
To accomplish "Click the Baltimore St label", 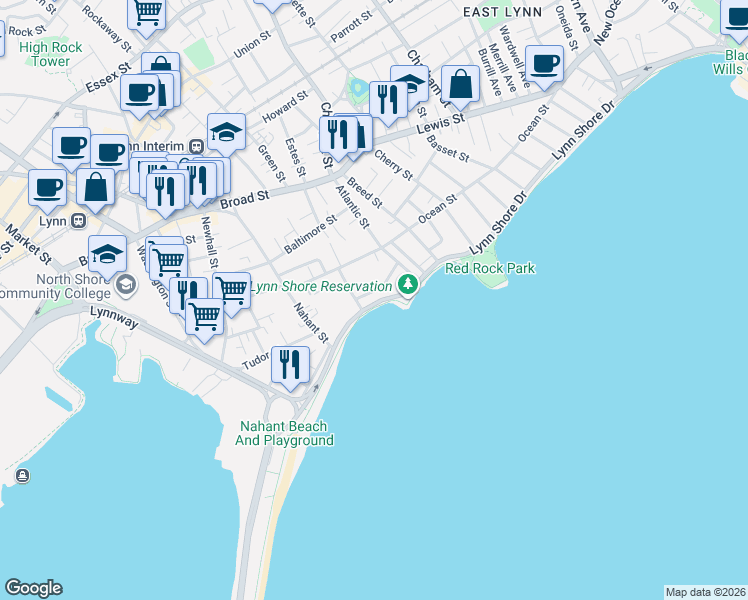I will point(311,234).
